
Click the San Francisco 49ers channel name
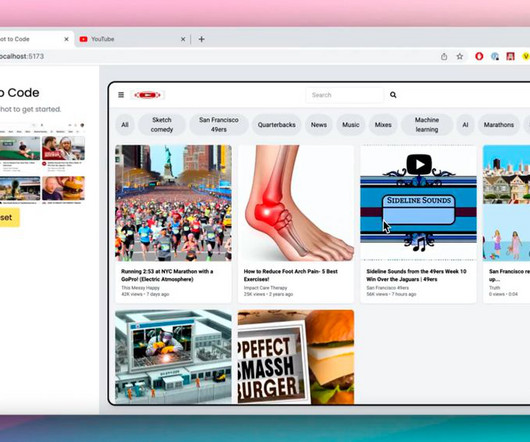[x=387, y=288]
